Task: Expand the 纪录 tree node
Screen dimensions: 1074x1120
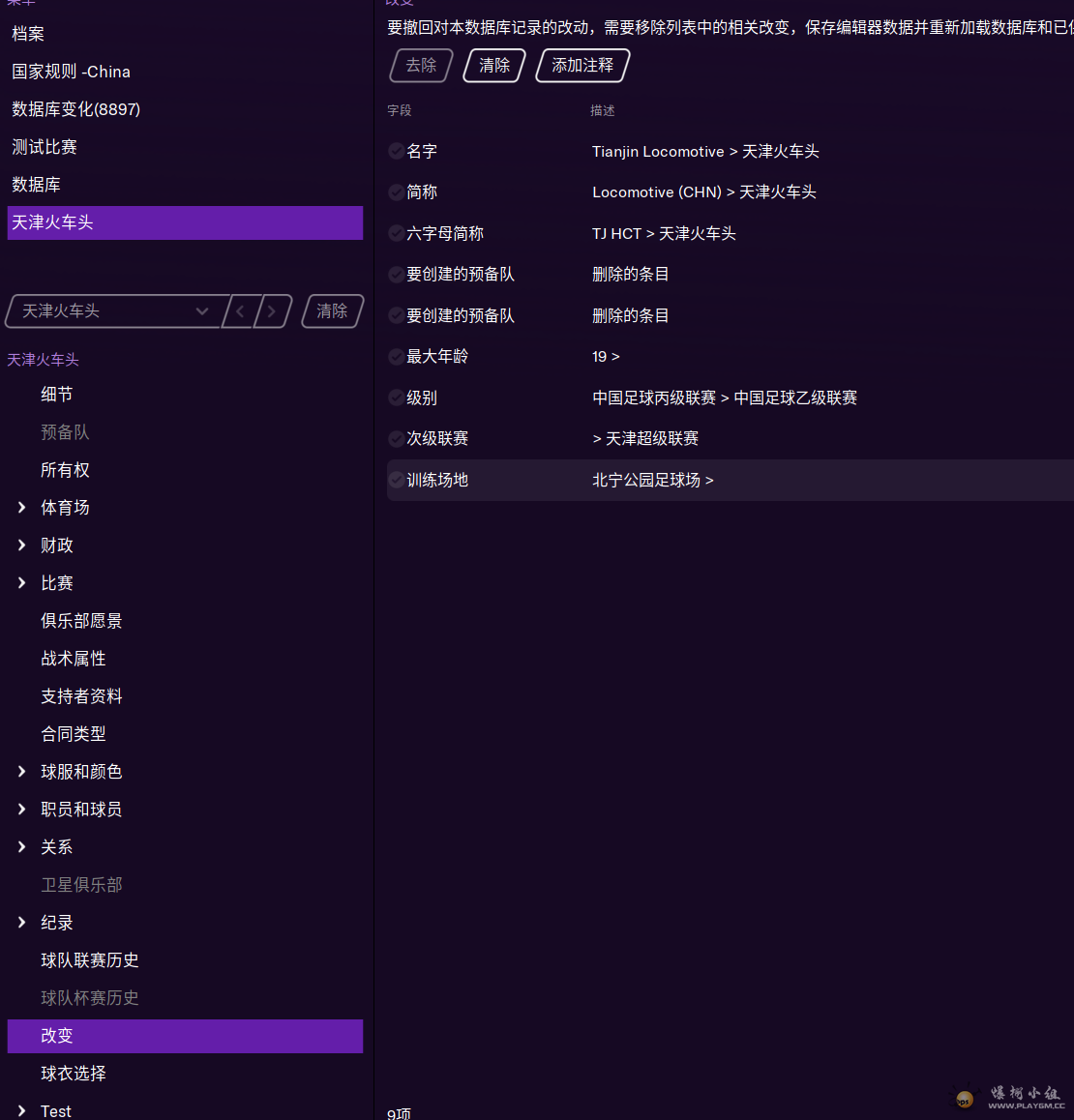Action: 22,923
